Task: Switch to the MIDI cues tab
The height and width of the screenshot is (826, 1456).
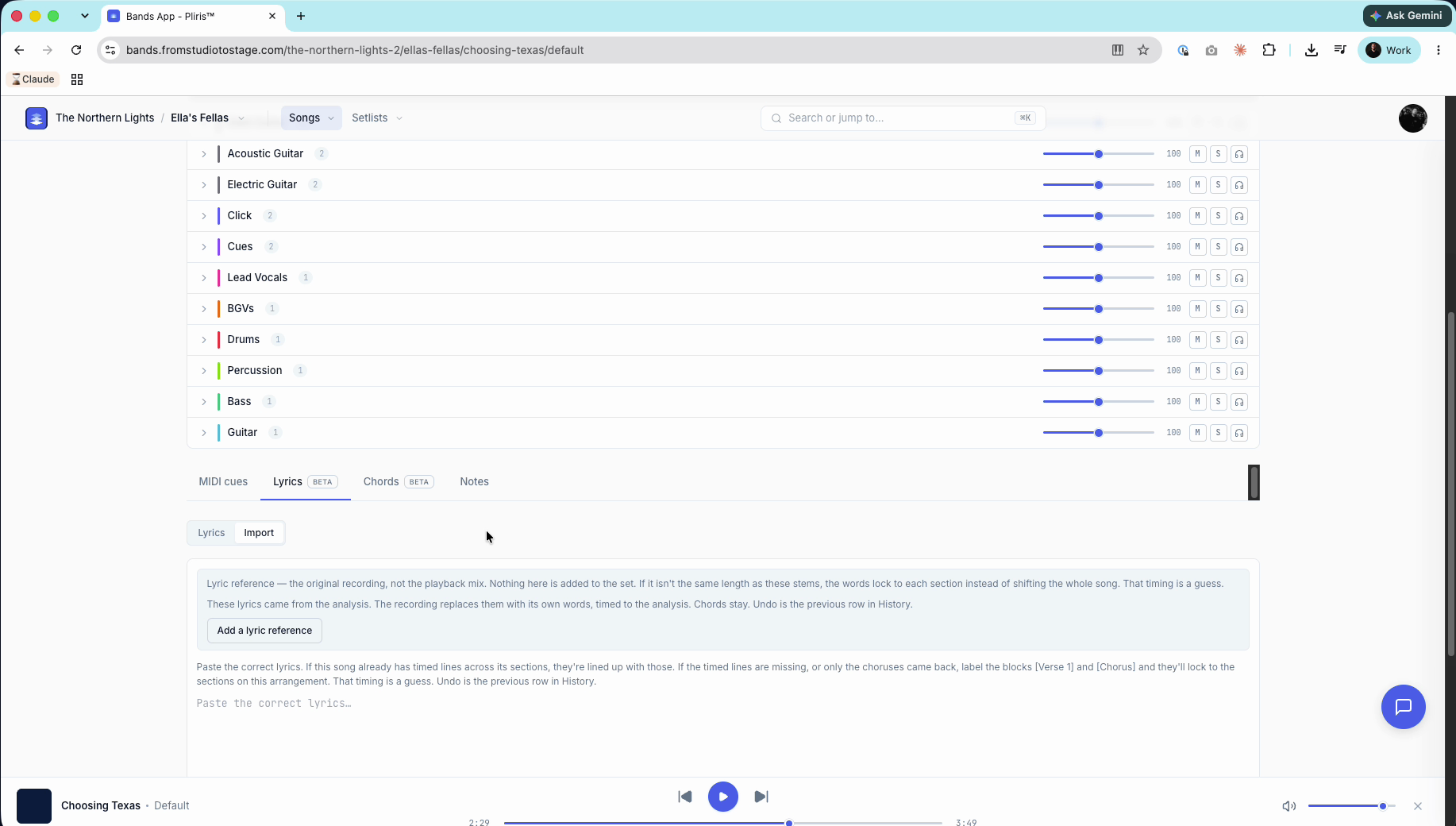Action: point(223,481)
